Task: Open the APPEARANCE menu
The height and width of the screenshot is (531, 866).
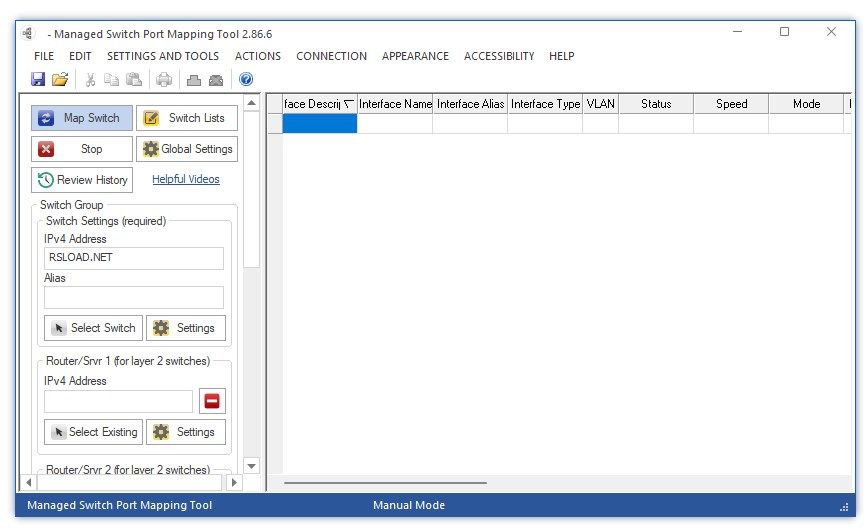Action: click(x=415, y=56)
